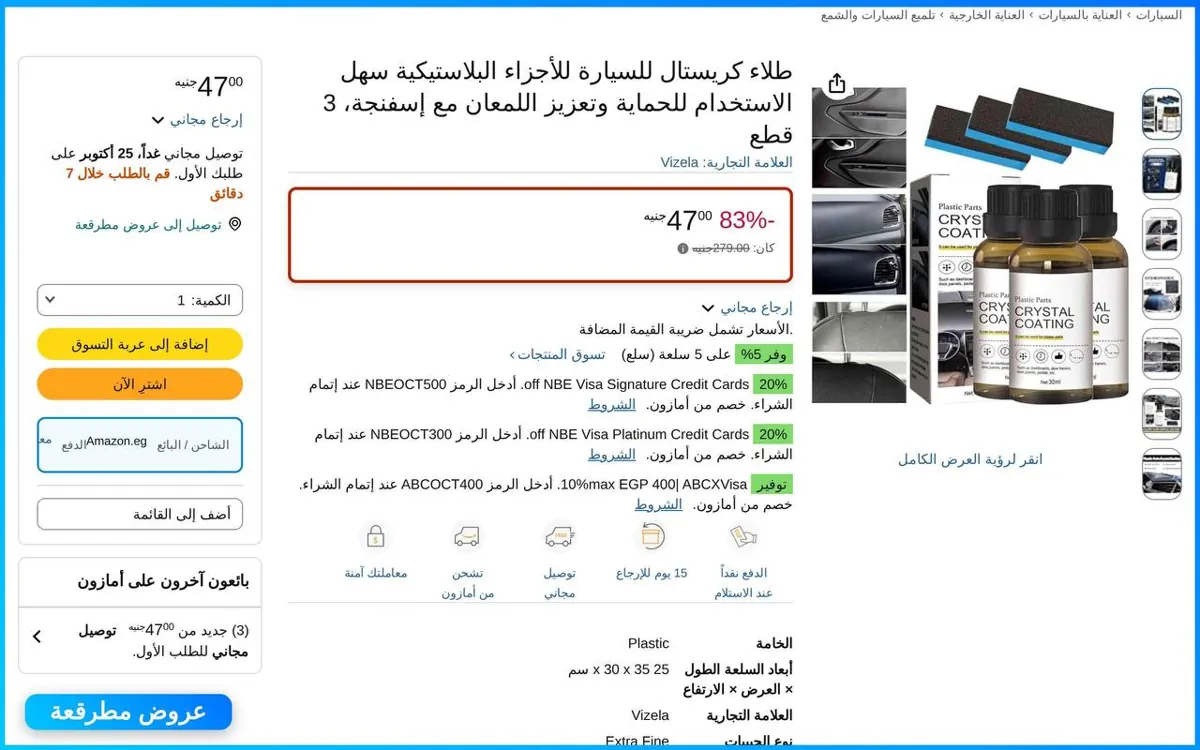Click the تشحن من أمازون label
Viewport: 1200px width, 750px height.
pos(468,583)
